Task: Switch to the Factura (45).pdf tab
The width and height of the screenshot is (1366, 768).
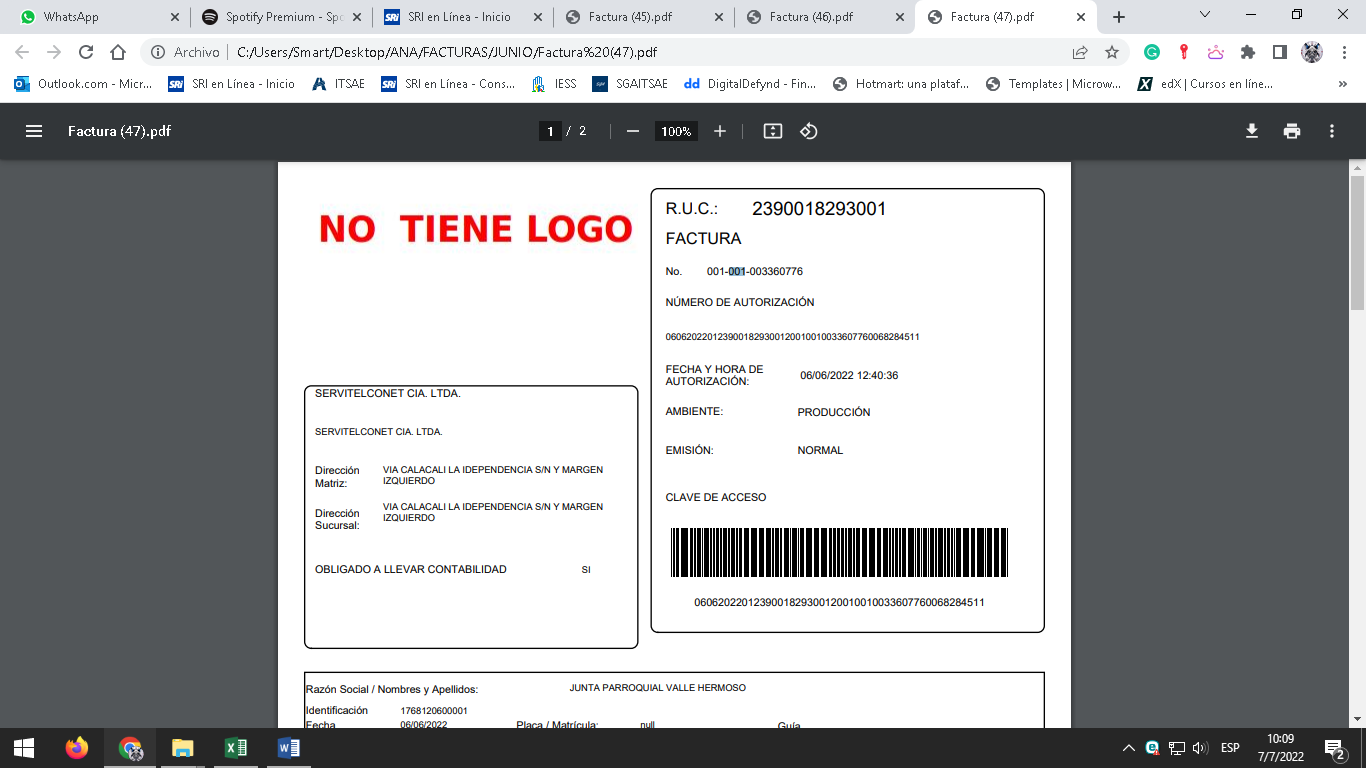Action: click(638, 17)
